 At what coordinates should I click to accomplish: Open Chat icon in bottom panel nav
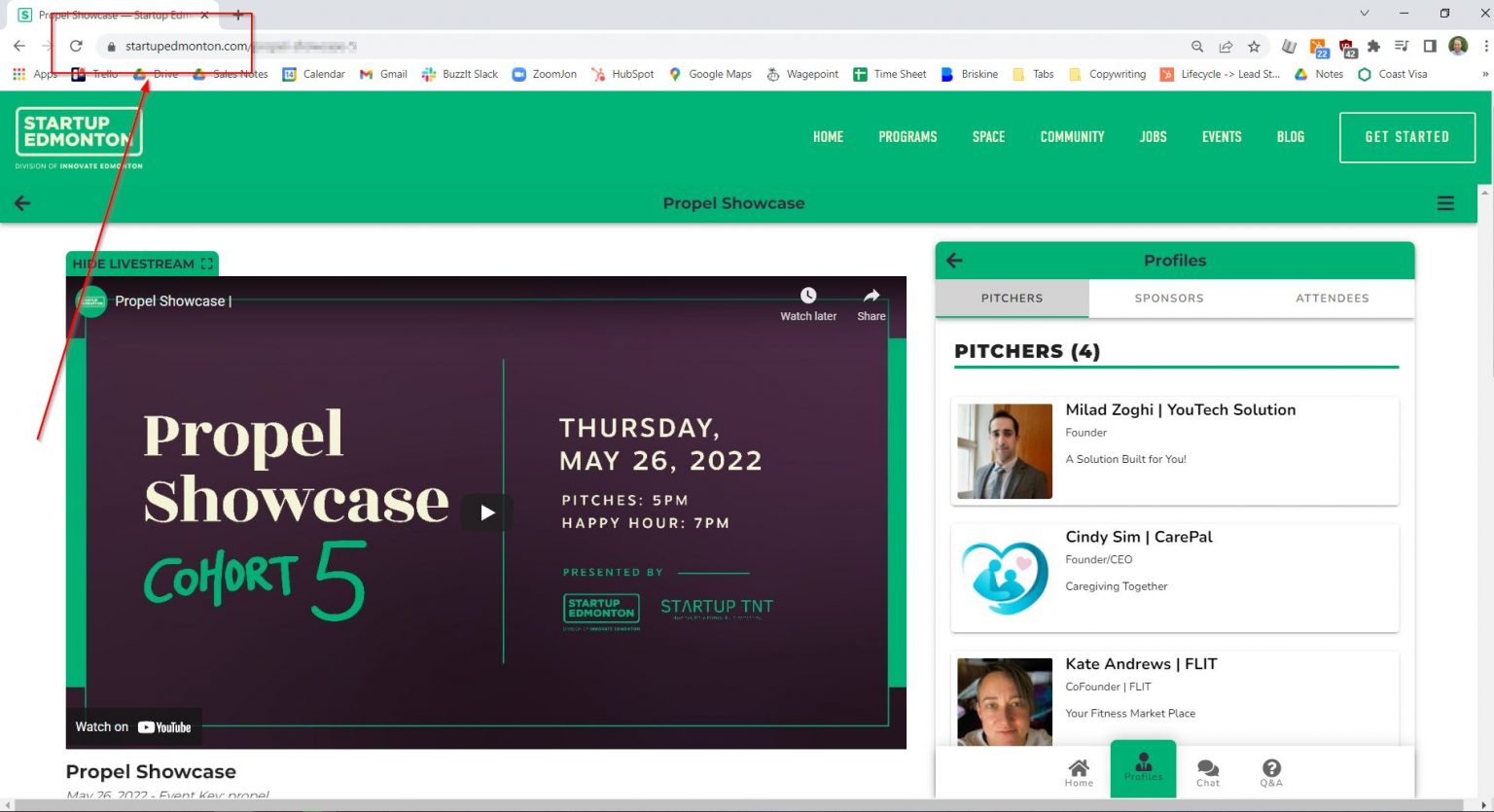[x=1208, y=772]
